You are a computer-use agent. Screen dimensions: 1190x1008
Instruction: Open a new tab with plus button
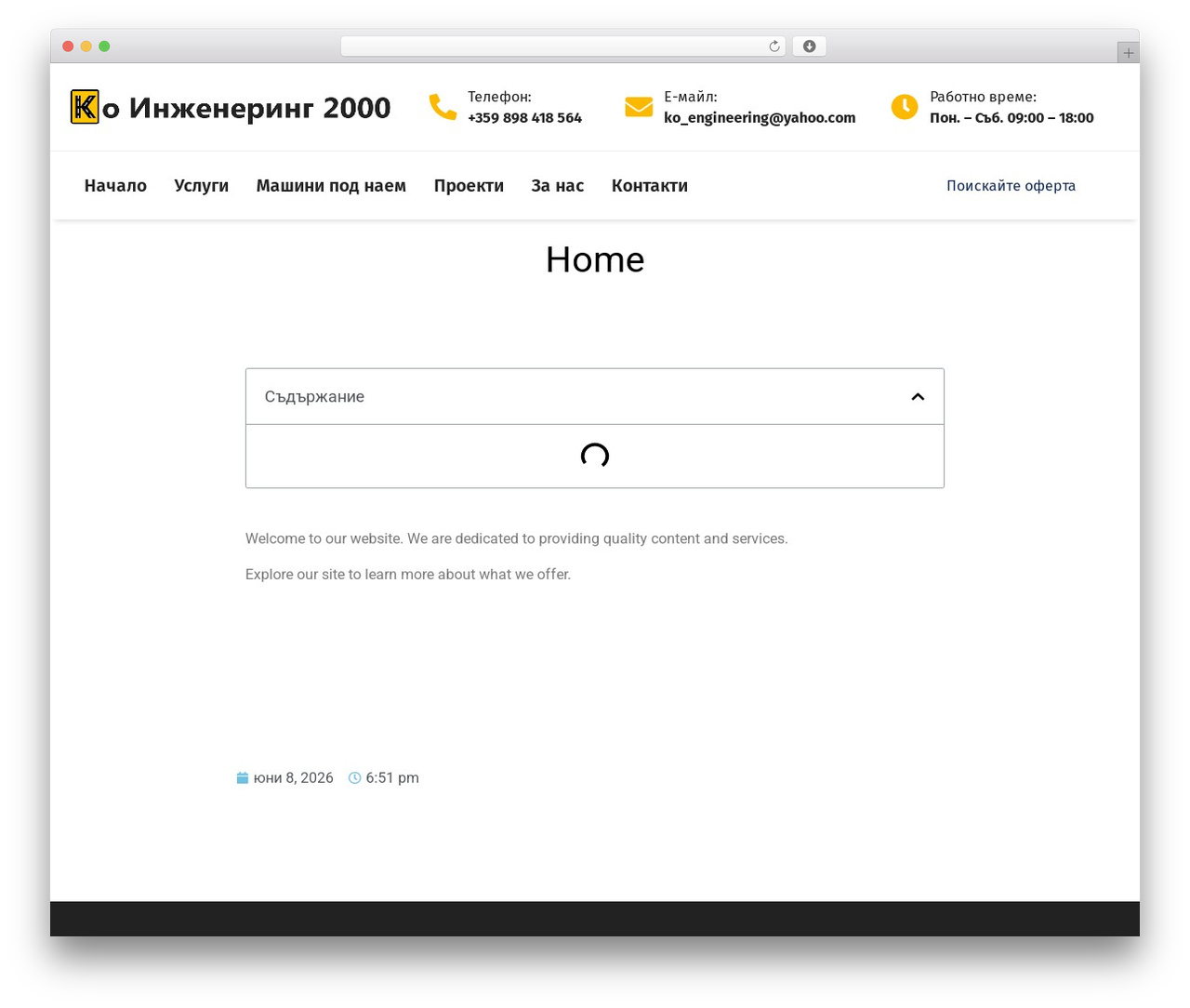click(x=1129, y=53)
